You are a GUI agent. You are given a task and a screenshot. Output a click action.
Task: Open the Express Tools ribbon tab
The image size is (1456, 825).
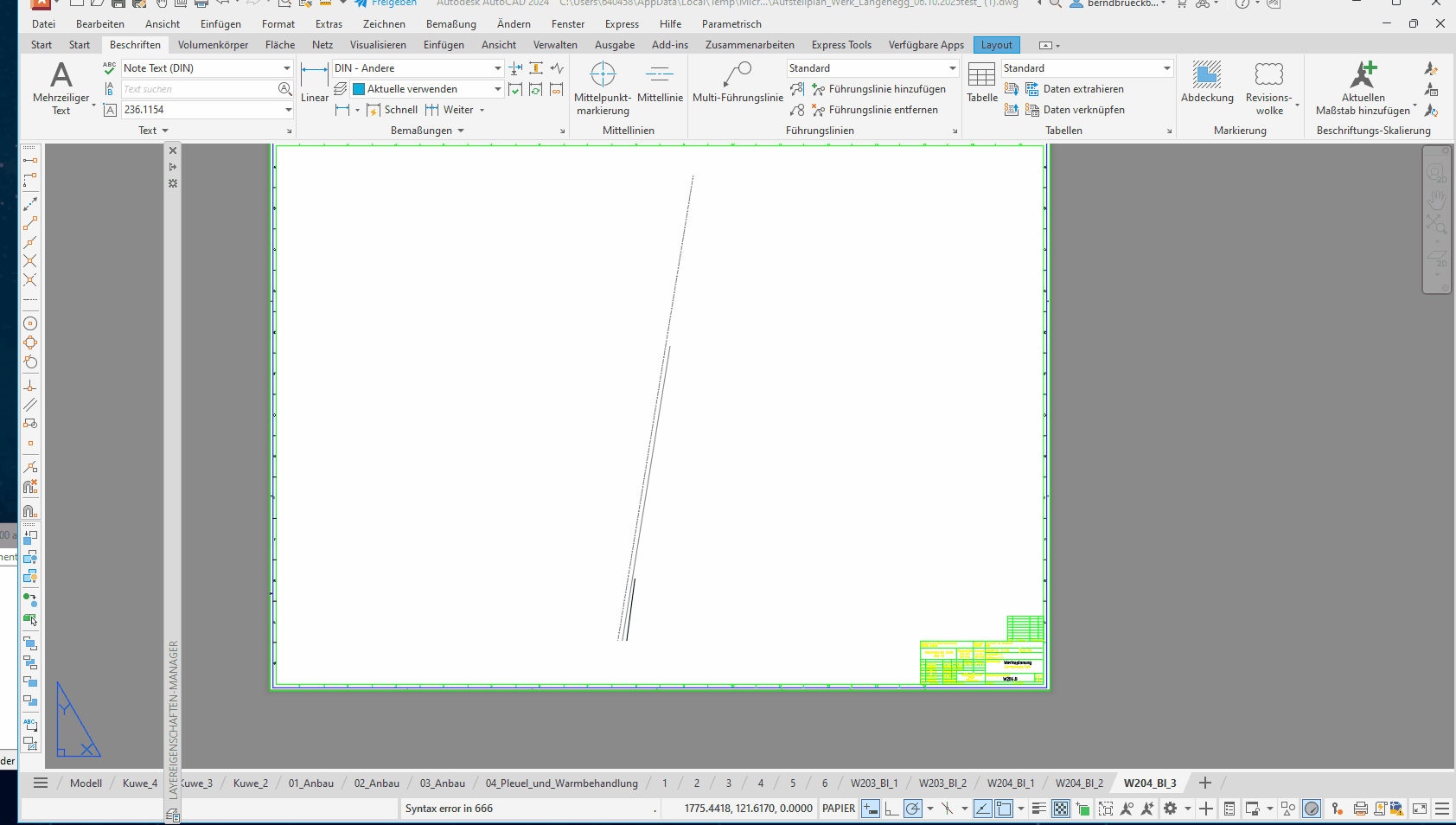coord(841,45)
